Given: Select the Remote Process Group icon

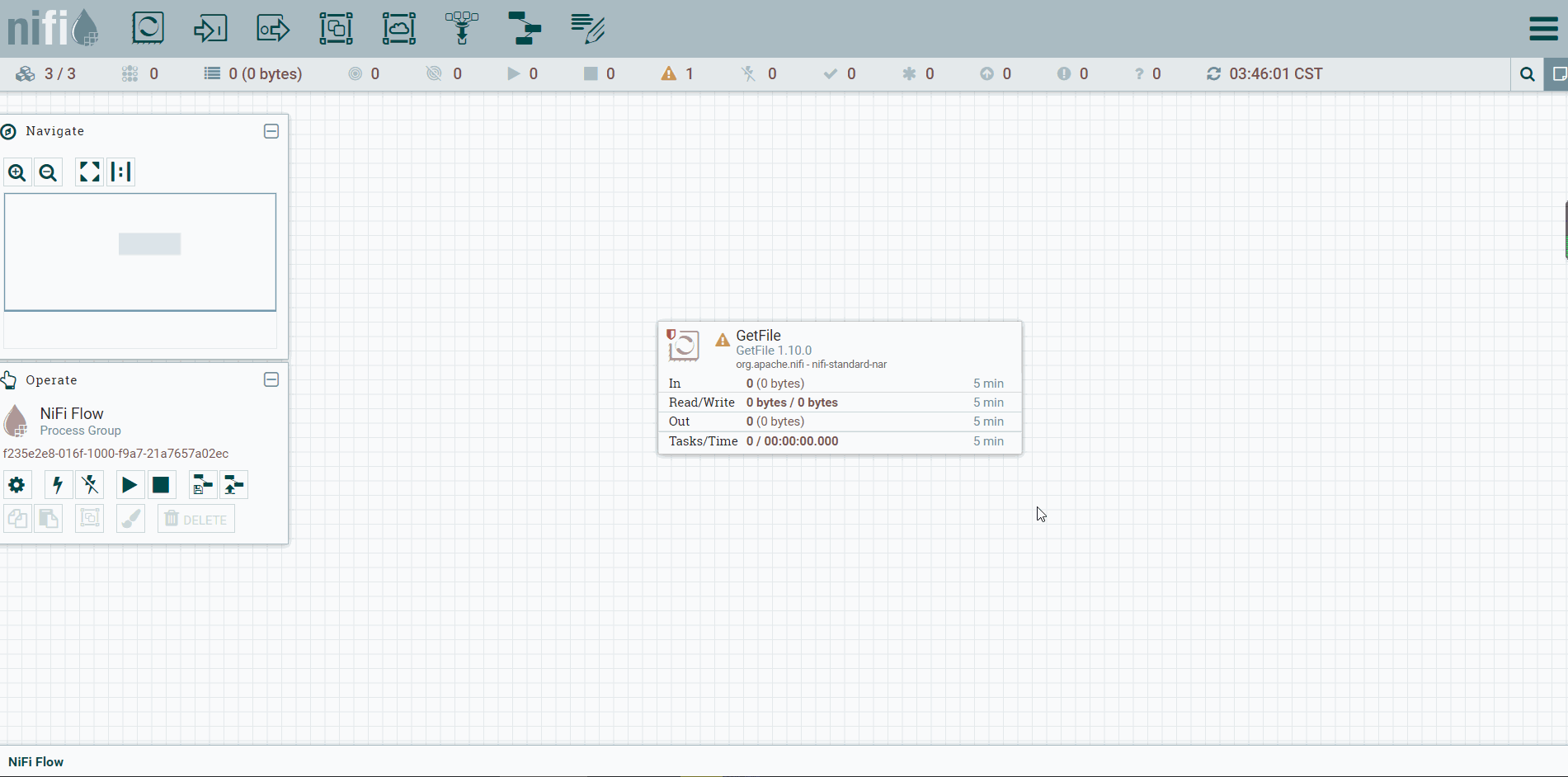Looking at the screenshot, I should 398,28.
